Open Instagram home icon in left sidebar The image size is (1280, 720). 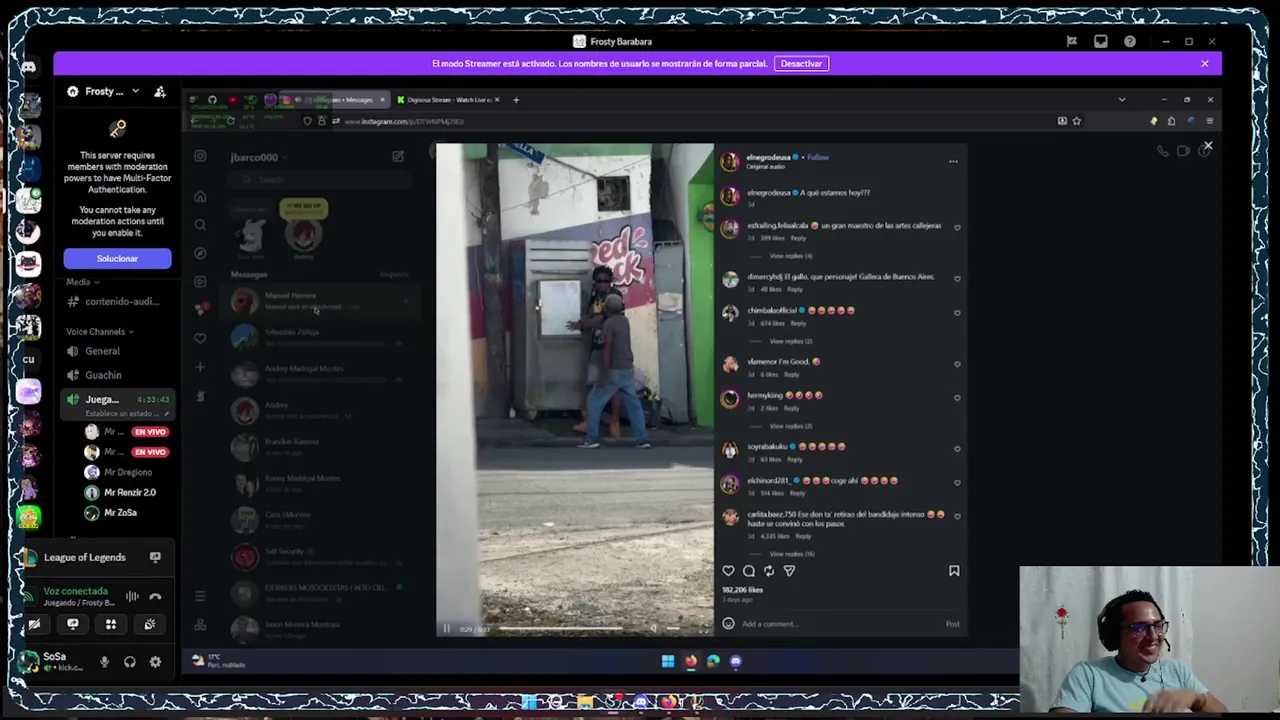click(200, 197)
